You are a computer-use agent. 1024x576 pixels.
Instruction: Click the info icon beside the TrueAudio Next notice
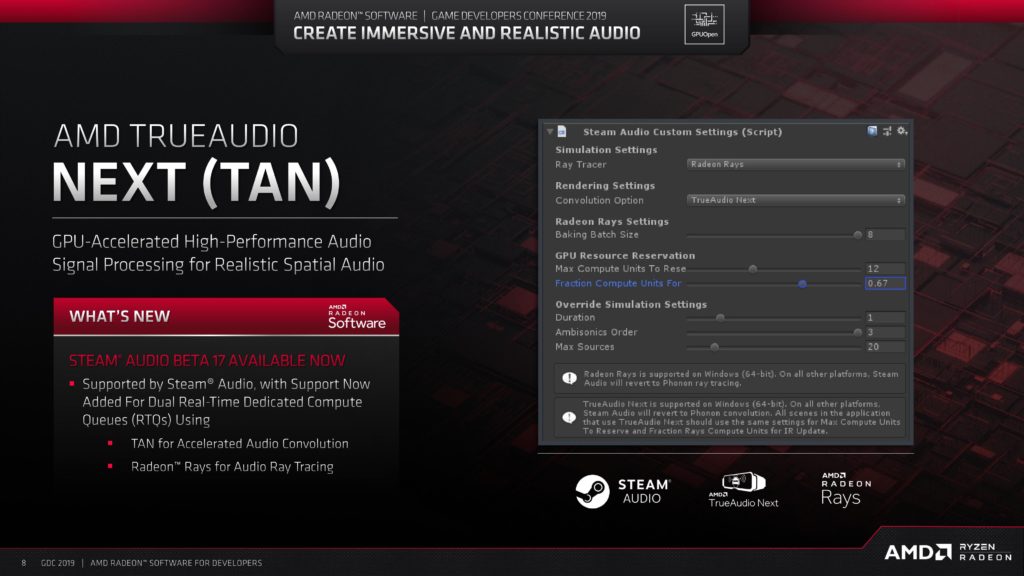(x=569, y=417)
